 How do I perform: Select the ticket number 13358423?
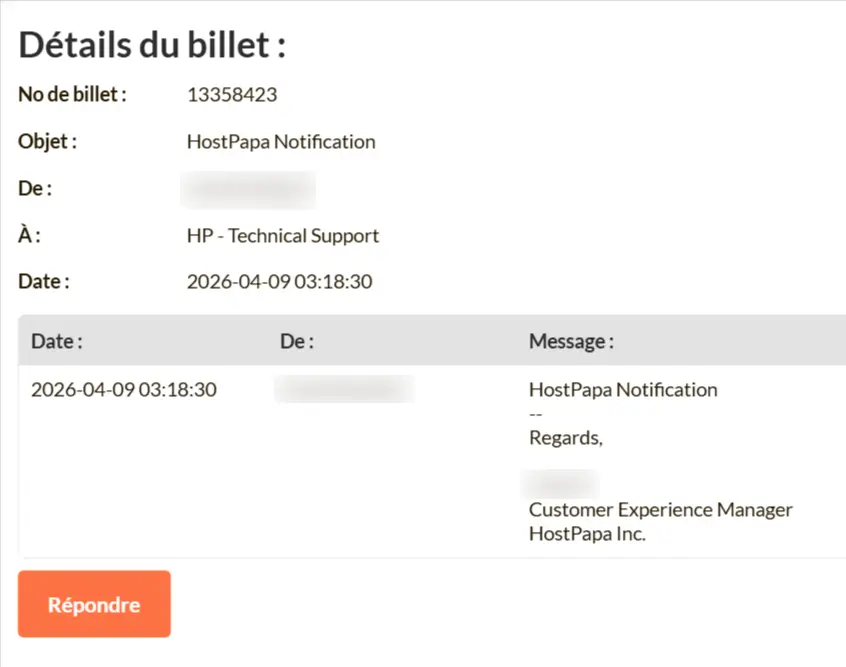232,95
